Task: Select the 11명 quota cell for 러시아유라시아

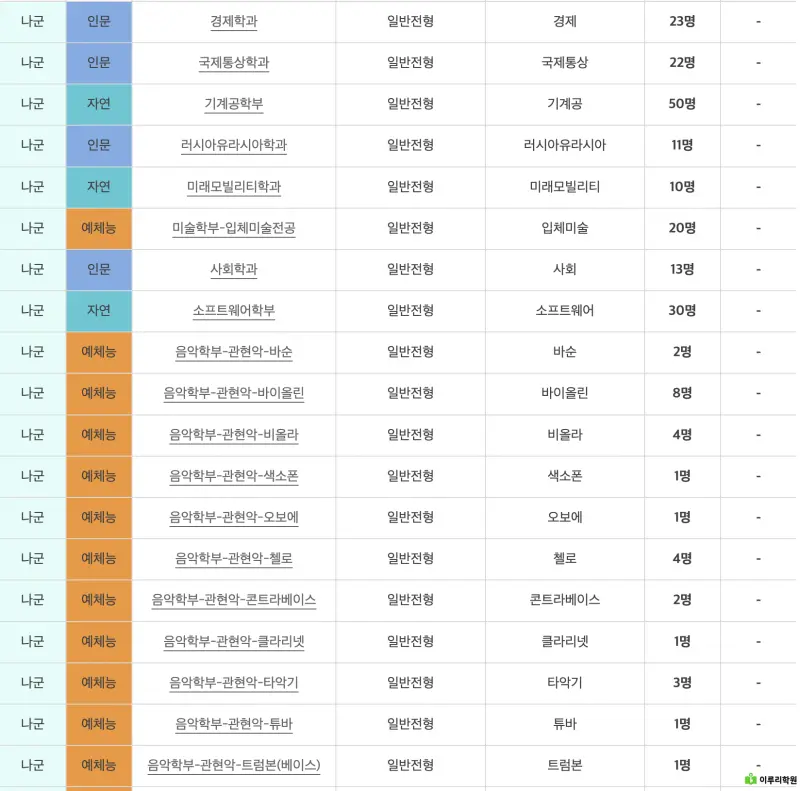Action: pyautogui.click(x=682, y=145)
